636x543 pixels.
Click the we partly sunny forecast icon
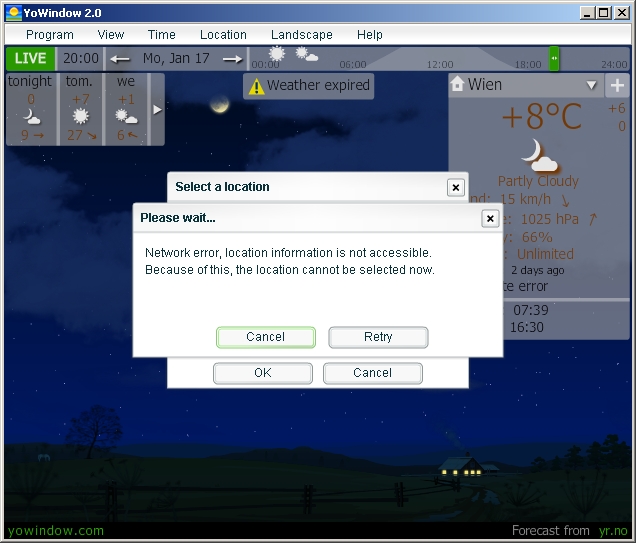coord(126,117)
